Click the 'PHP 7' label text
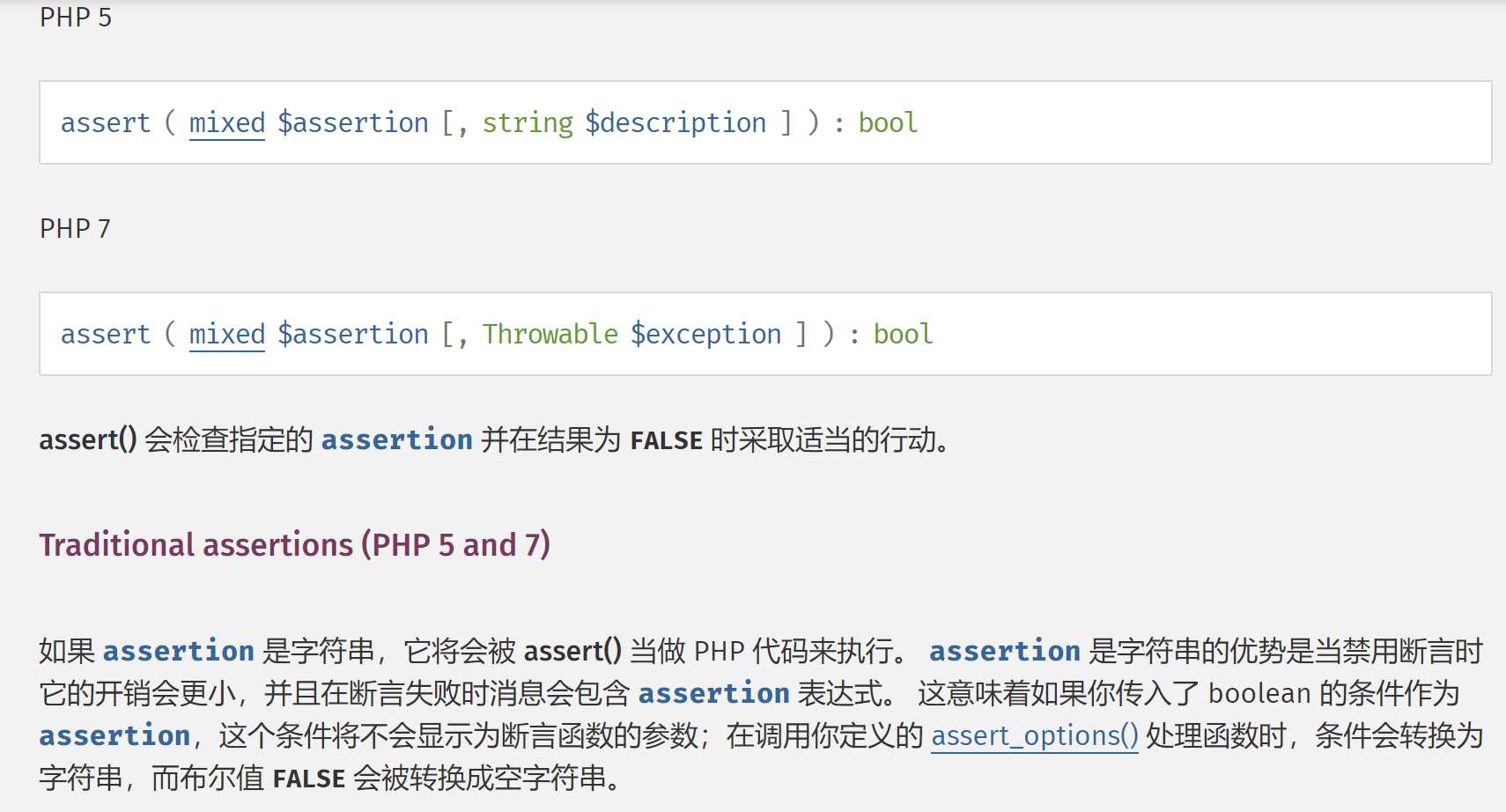Viewport: 1506px width, 812px height. (x=76, y=229)
